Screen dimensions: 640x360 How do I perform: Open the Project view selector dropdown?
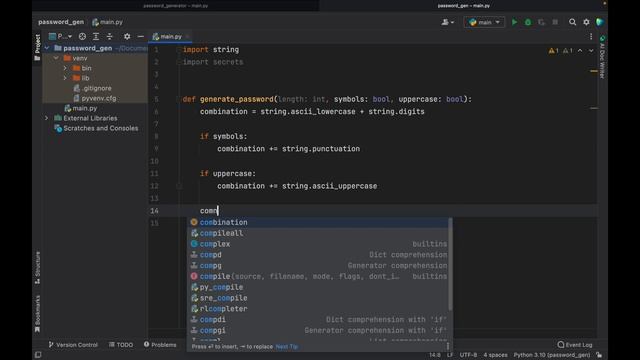pos(60,36)
